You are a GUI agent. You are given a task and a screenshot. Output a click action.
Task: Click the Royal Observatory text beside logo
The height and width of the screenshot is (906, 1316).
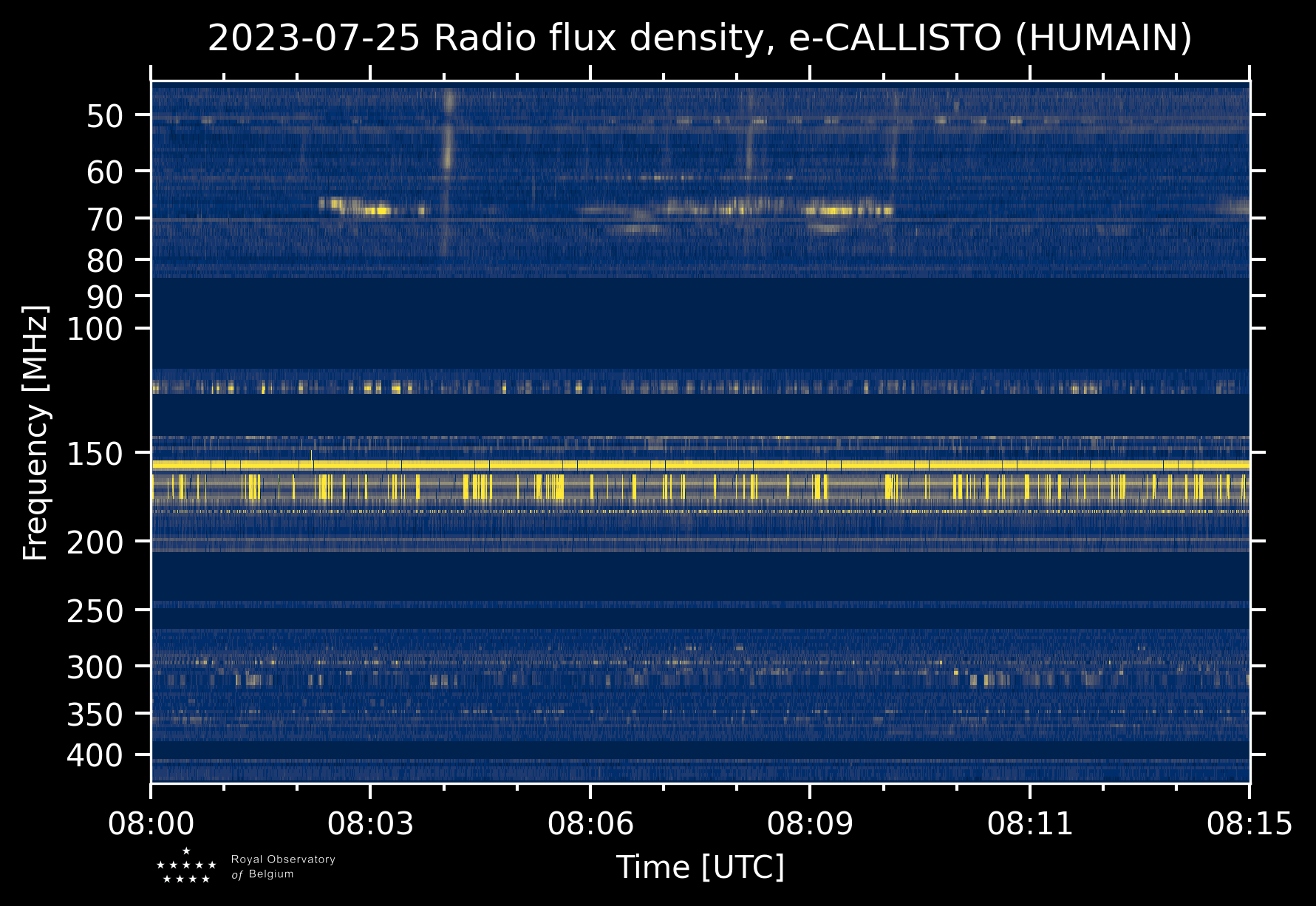click(283, 859)
